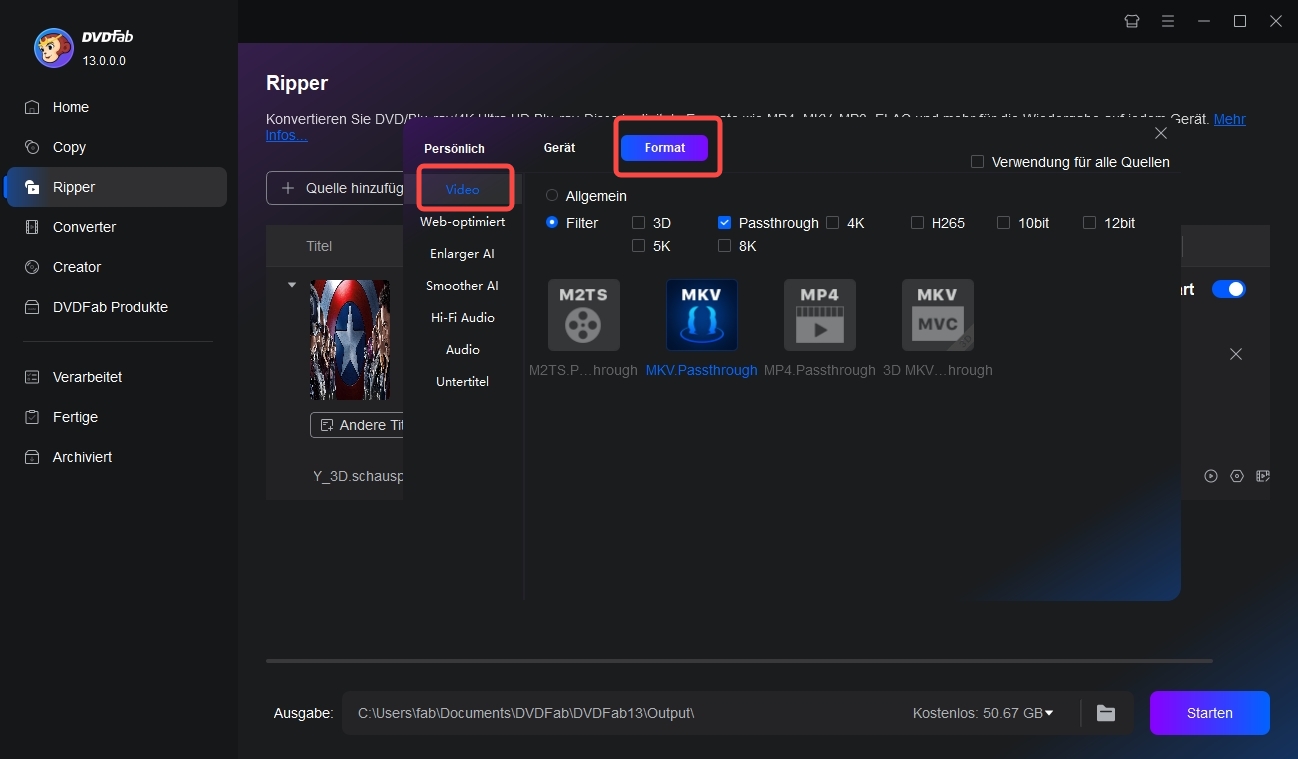Enable the 12bit filter checkbox

click(1090, 223)
